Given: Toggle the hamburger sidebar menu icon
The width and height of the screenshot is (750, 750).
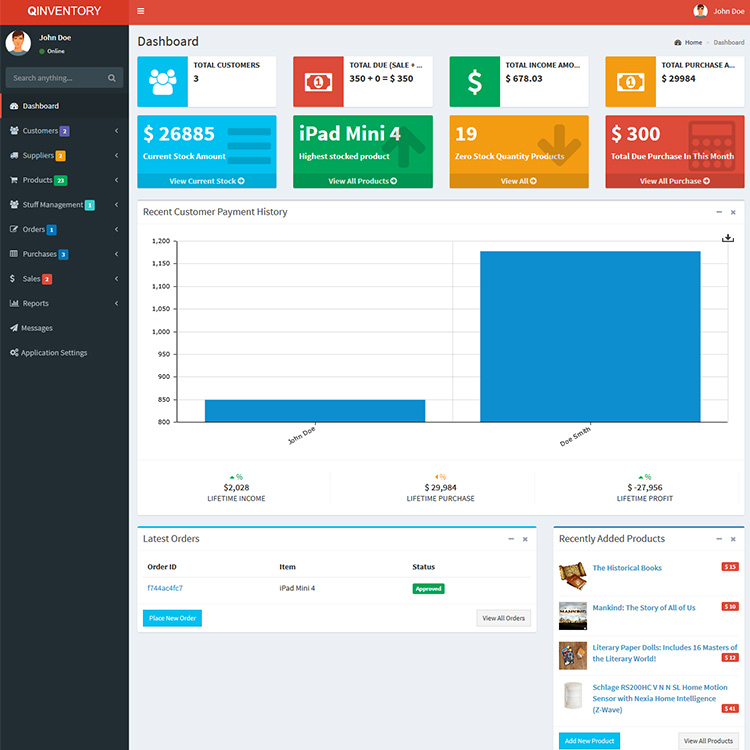Looking at the screenshot, I should (141, 11).
